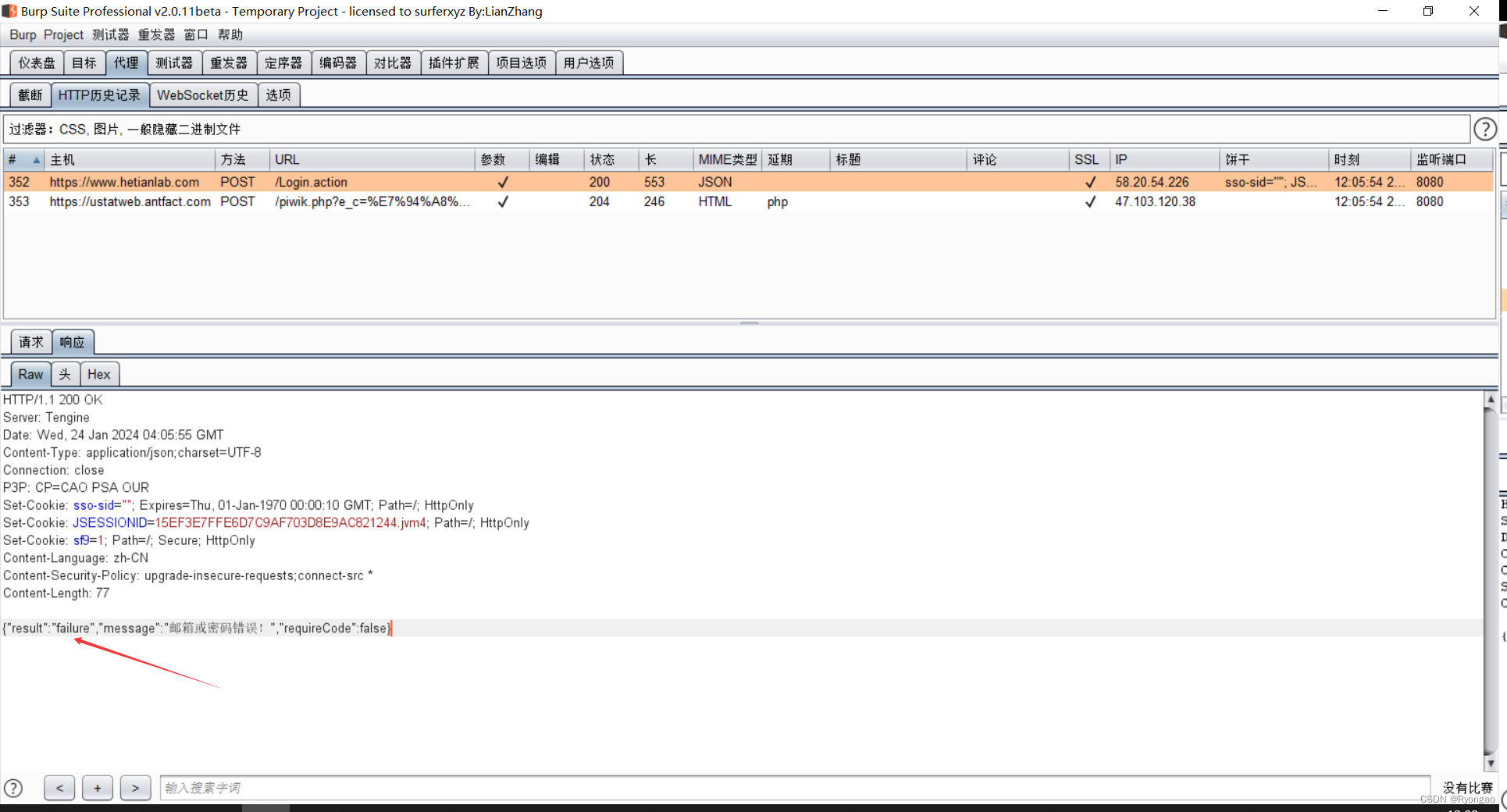The height and width of the screenshot is (812, 1507).
Task: Open the 插件扩展 tab
Action: tap(454, 62)
